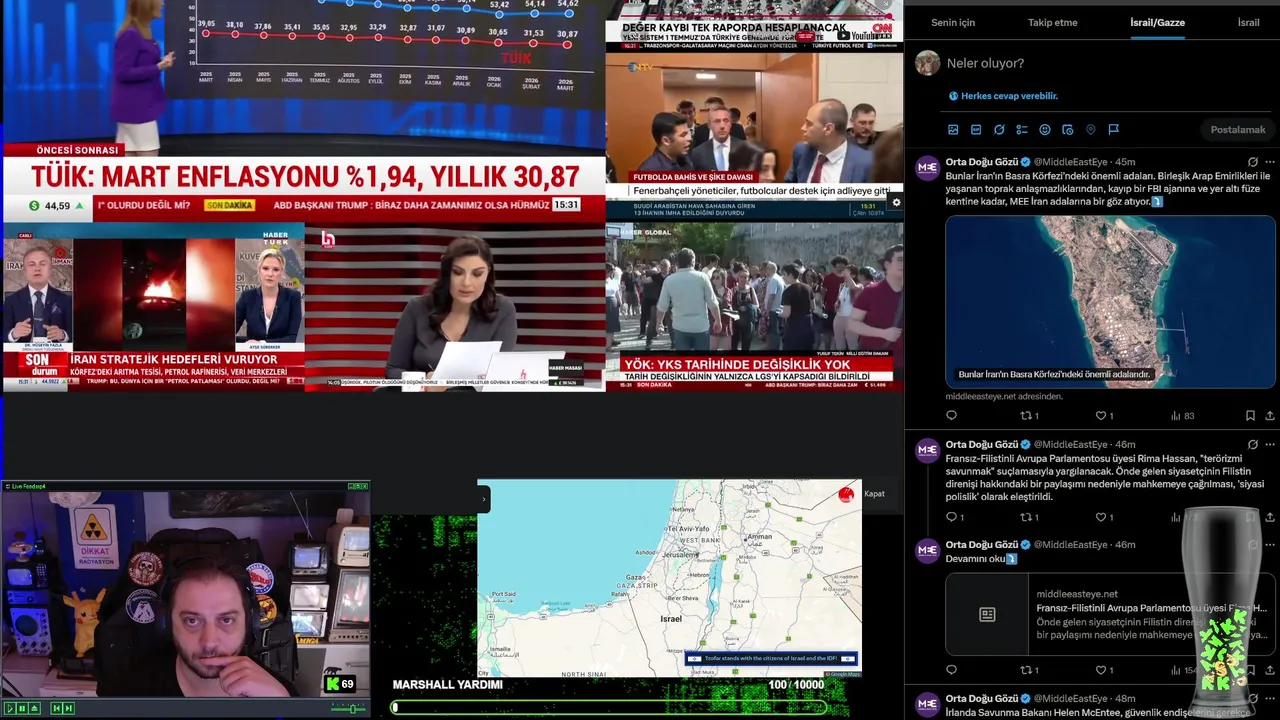1280x720 pixels.
Task: Click the Postalamak post button
Action: click(x=1238, y=130)
